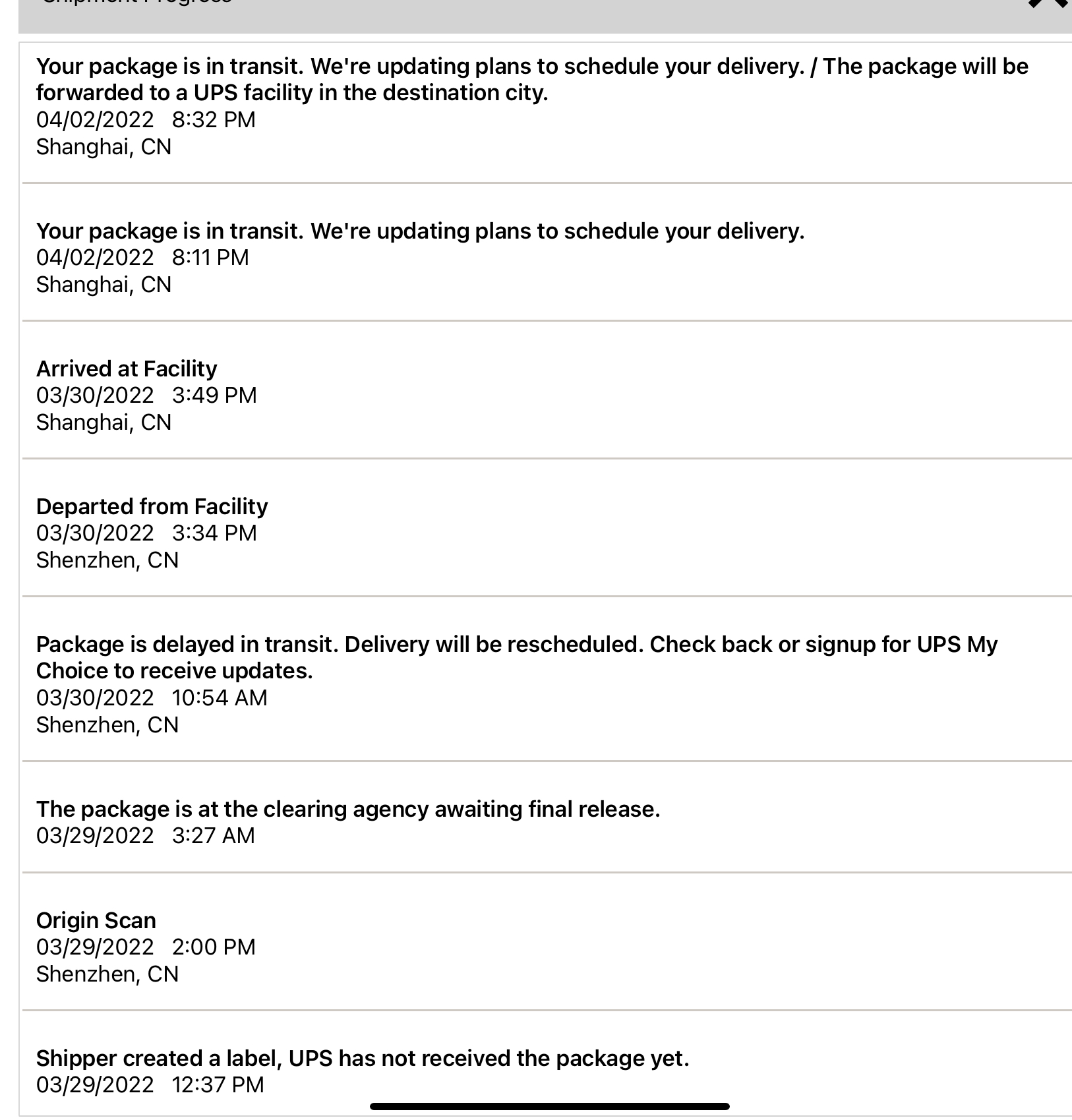This screenshot has width=1072, height=1120.
Task: Tap the iOS home indicator bar
Action: coord(550,1106)
